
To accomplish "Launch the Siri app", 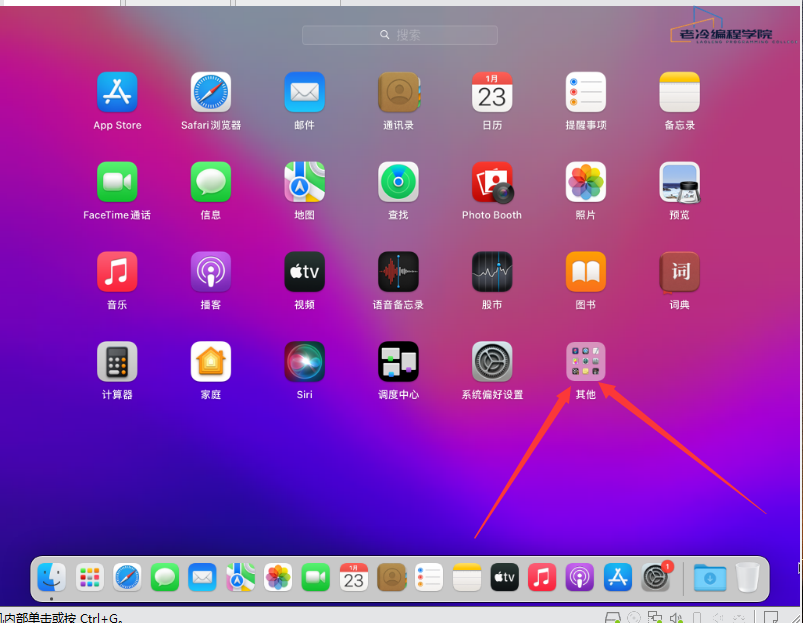I will [305, 361].
